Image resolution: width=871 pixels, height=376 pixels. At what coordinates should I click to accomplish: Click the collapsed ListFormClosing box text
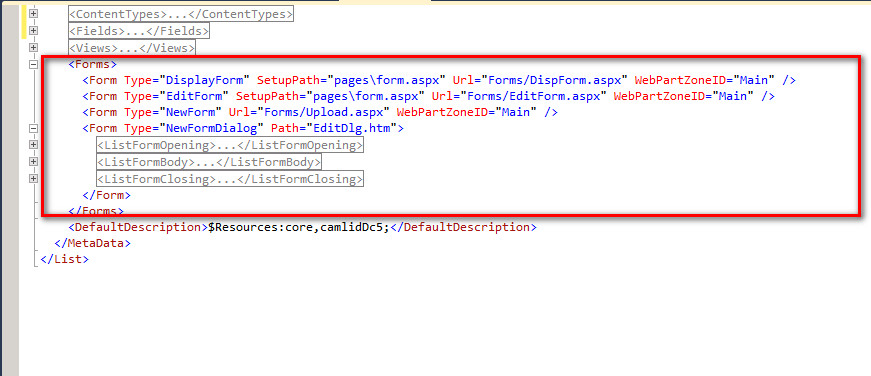[230, 179]
